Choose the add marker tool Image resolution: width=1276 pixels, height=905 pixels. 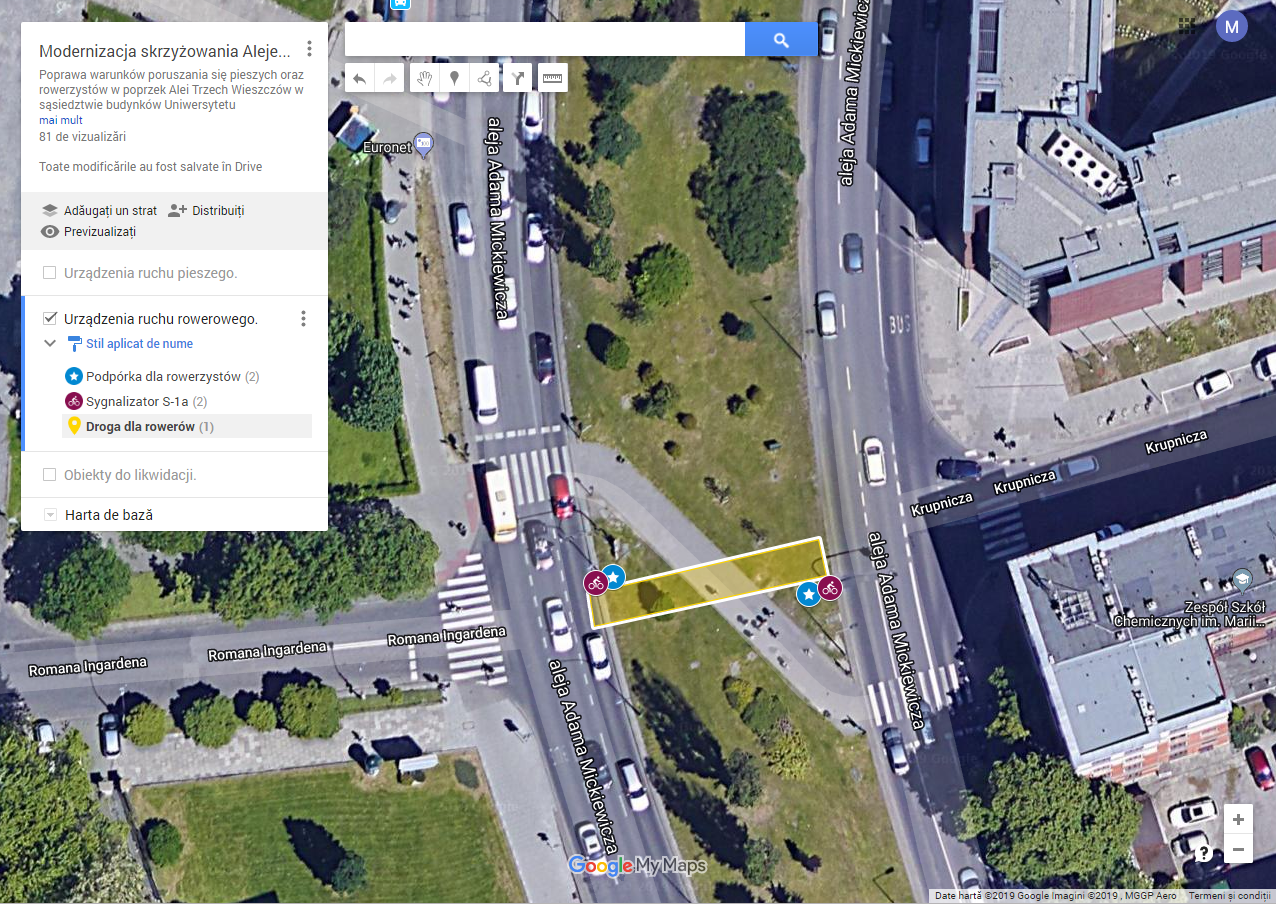(454, 78)
